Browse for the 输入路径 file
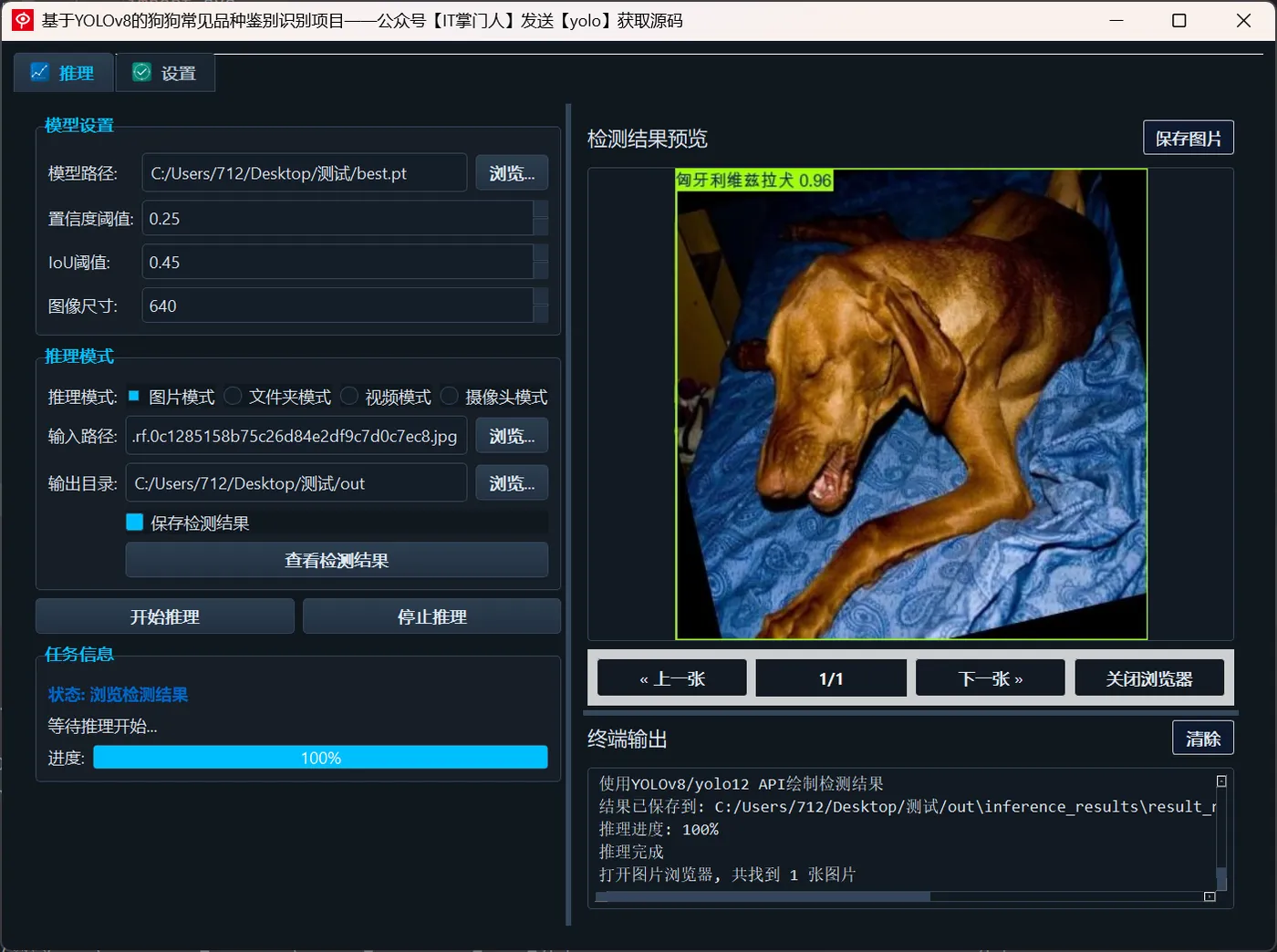The width and height of the screenshot is (1277, 952). pyautogui.click(x=512, y=436)
